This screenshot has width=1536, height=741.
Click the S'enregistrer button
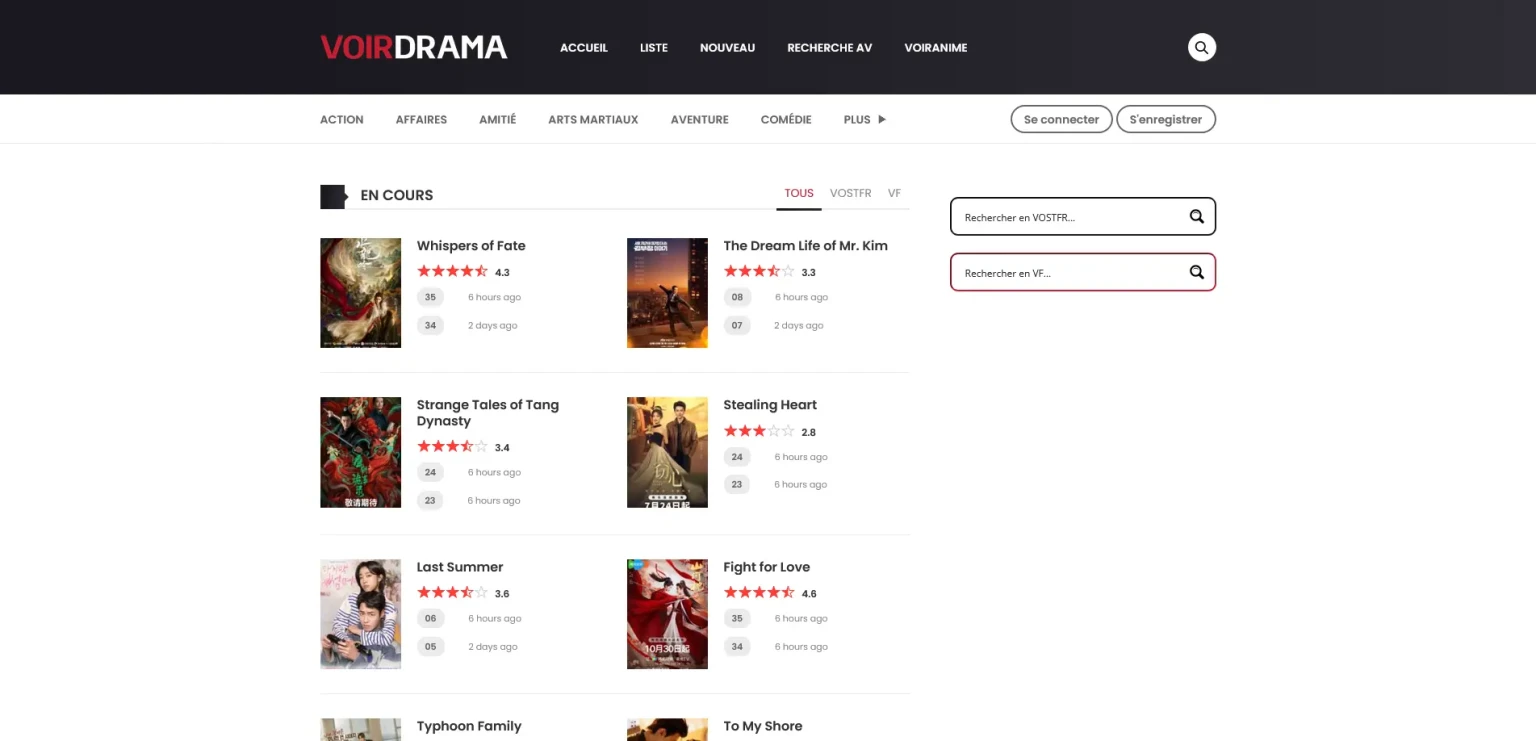[x=1166, y=119]
